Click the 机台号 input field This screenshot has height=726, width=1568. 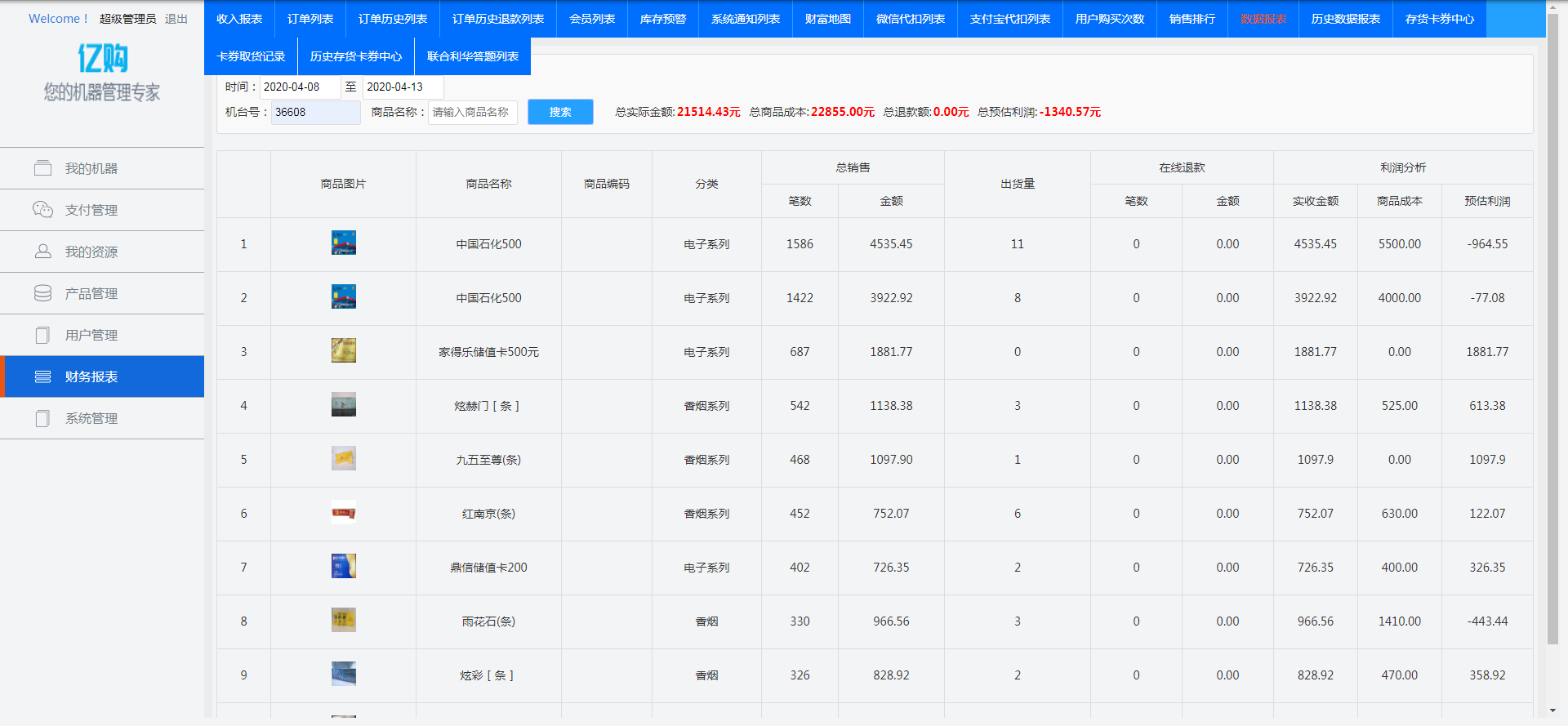(x=315, y=112)
